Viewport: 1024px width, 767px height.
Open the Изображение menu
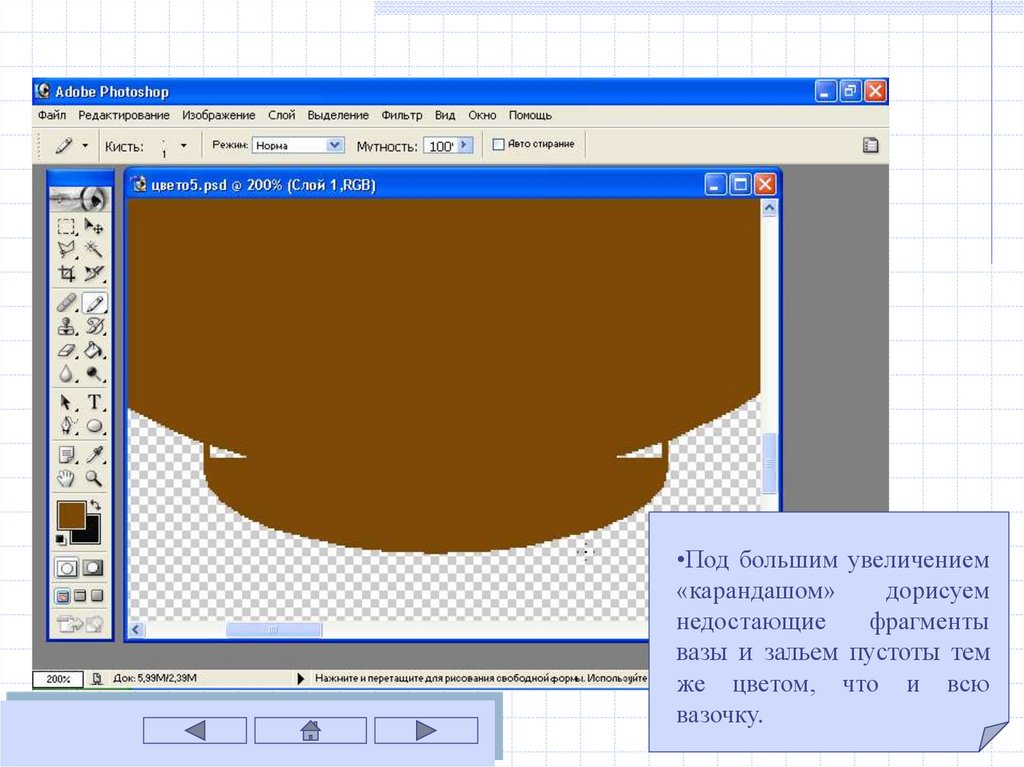218,115
